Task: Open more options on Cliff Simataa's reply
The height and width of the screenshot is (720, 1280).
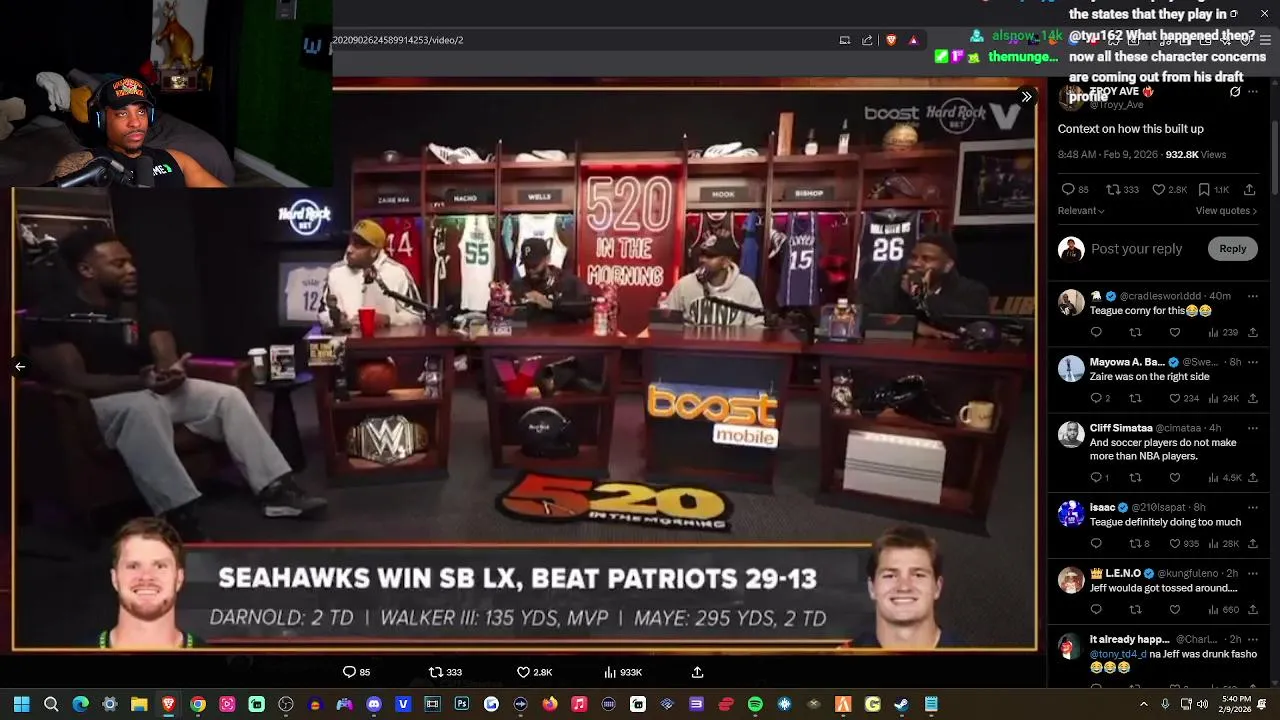Action: pyautogui.click(x=1253, y=428)
